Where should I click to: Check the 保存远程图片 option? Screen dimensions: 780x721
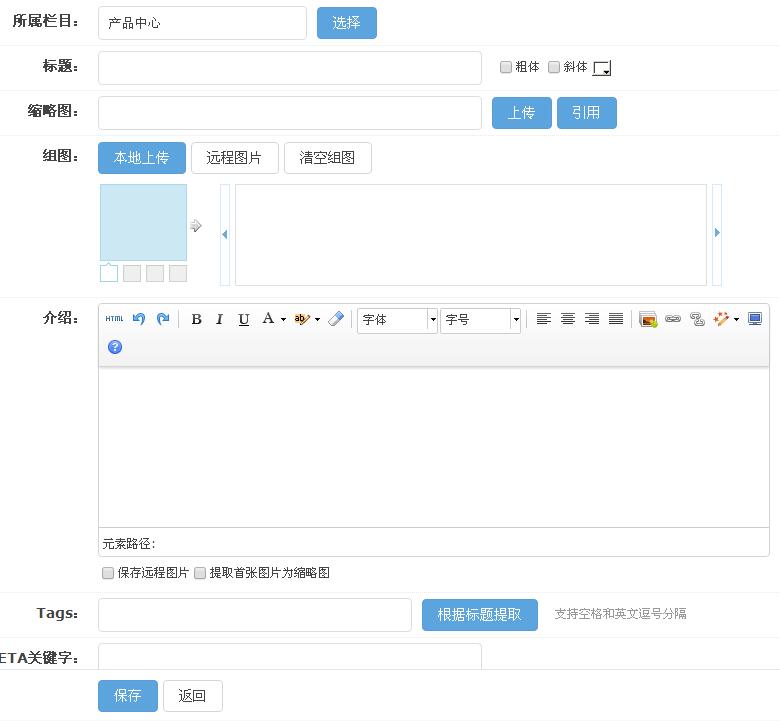[x=108, y=573]
